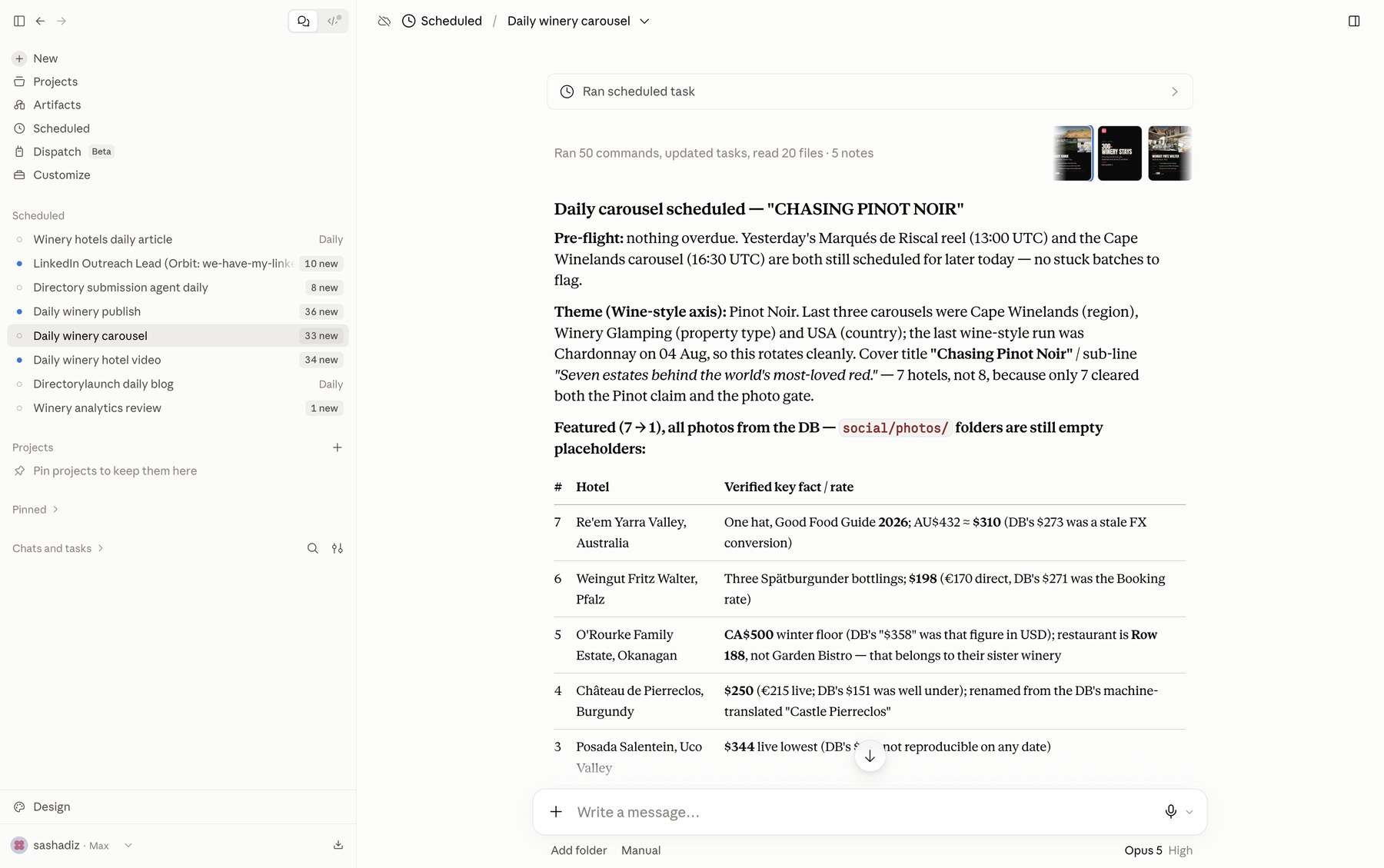
Task: Open Daily winery publish task
Action: tap(178, 311)
